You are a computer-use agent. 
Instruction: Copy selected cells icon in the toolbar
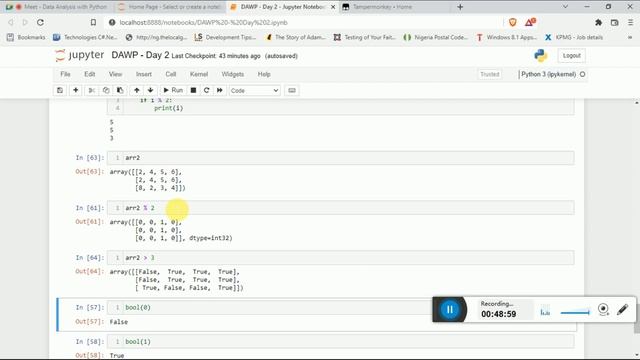click(106, 90)
